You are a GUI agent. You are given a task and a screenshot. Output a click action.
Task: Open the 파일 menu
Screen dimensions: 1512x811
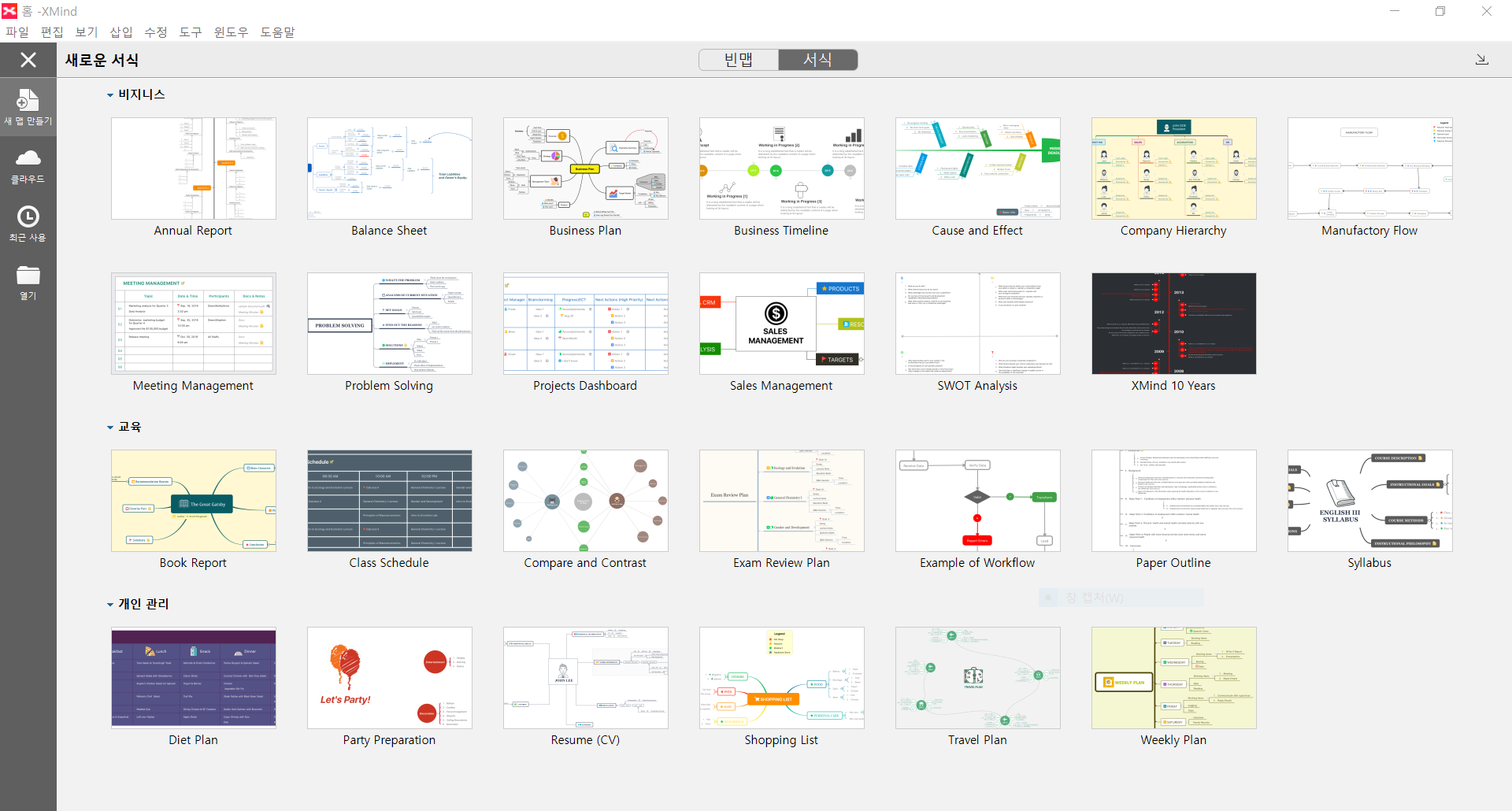pos(17,32)
